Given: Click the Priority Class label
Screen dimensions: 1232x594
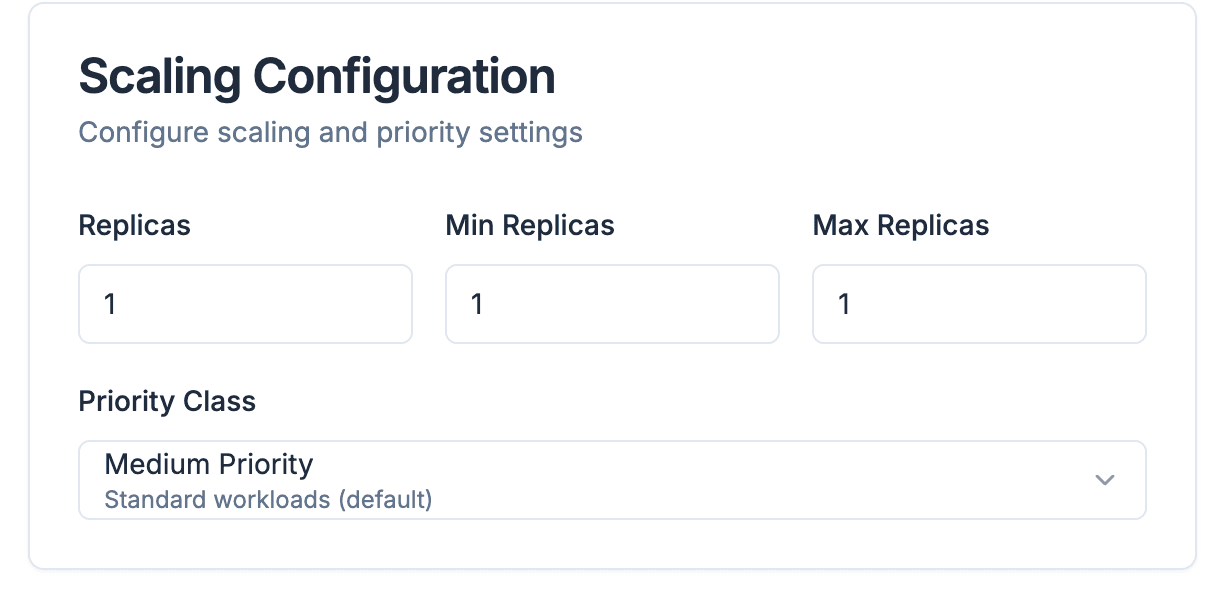Looking at the screenshot, I should coord(167,402).
